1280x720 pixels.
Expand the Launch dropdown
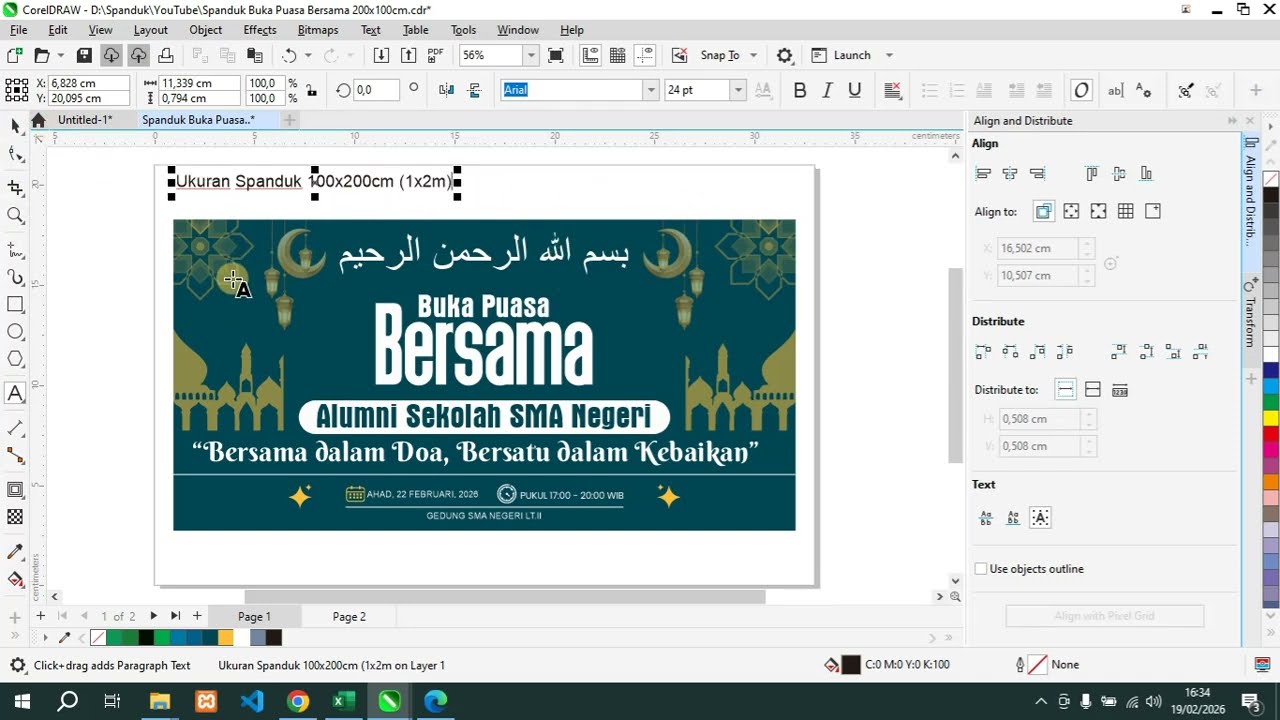coord(889,55)
